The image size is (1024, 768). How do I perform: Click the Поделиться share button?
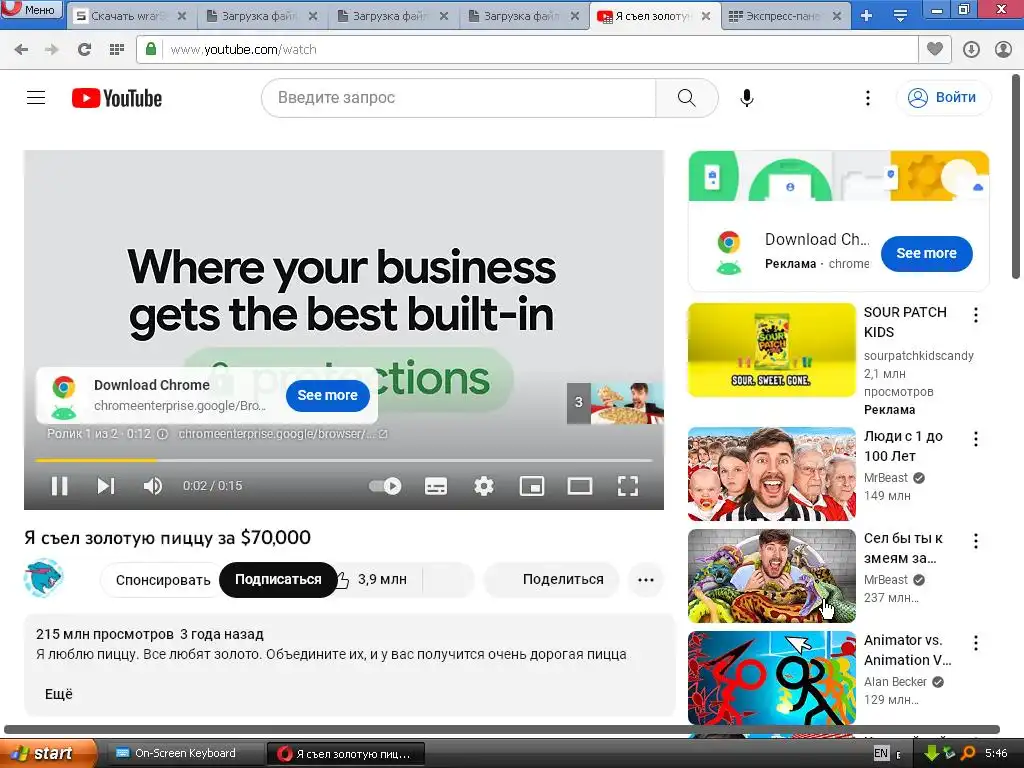(552, 580)
